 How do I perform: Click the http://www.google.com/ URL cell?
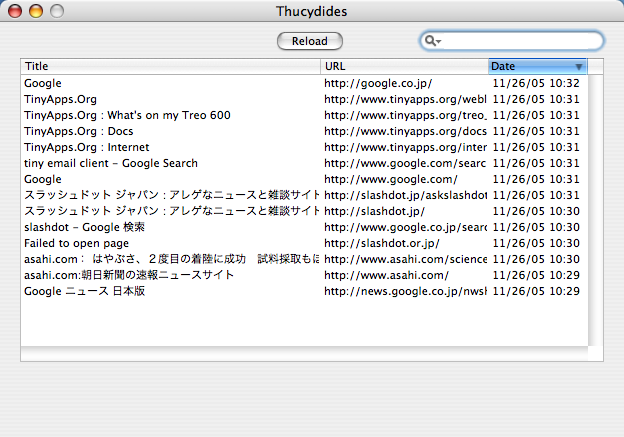coord(391,179)
